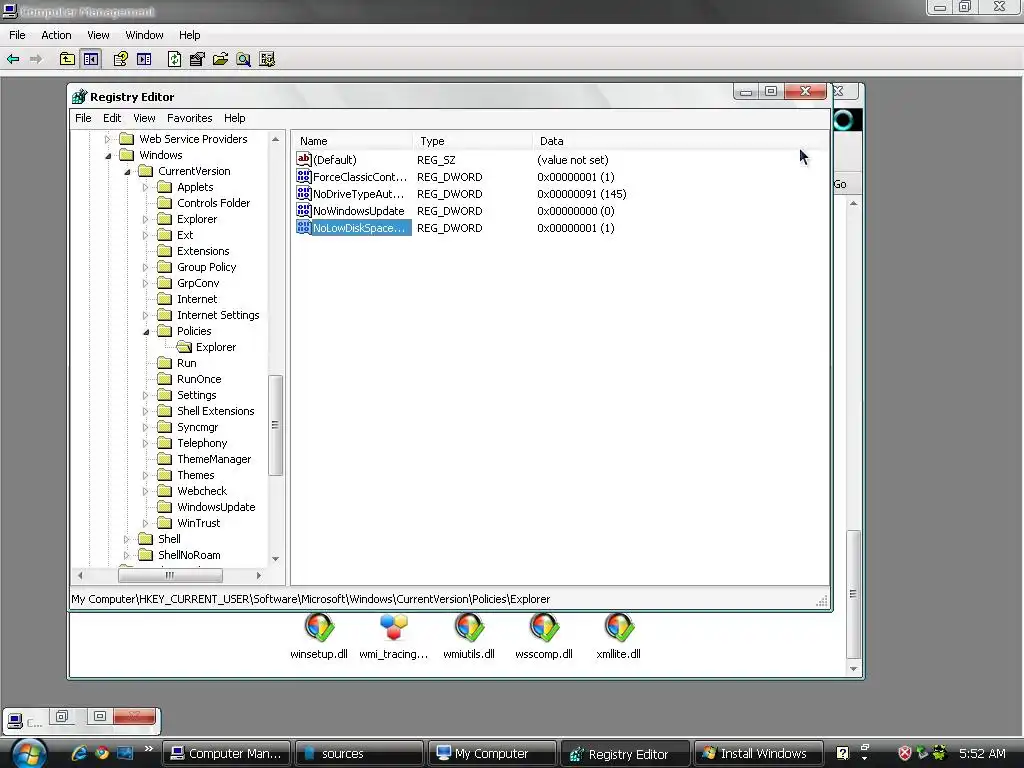Image resolution: width=1024 pixels, height=768 pixels.
Task: Click the magnifier search toolbar icon
Action: click(x=244, y=59)
